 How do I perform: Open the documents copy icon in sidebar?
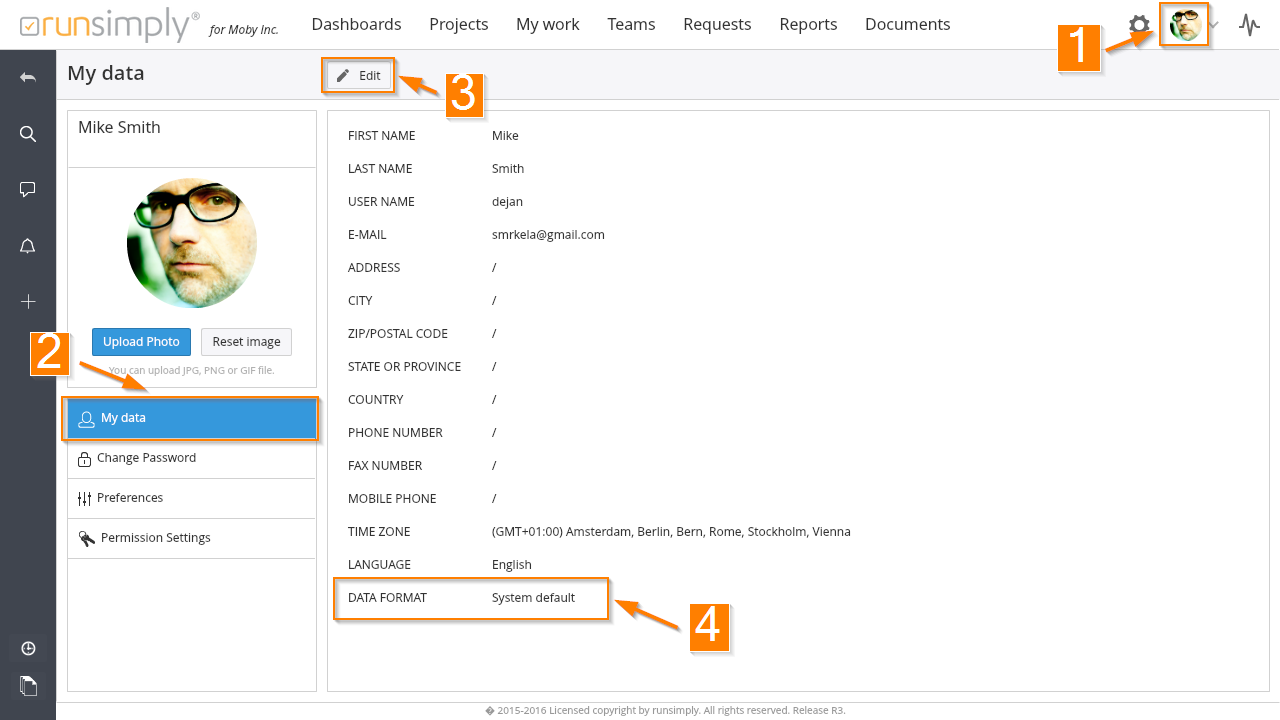click(x=28, y=685)
